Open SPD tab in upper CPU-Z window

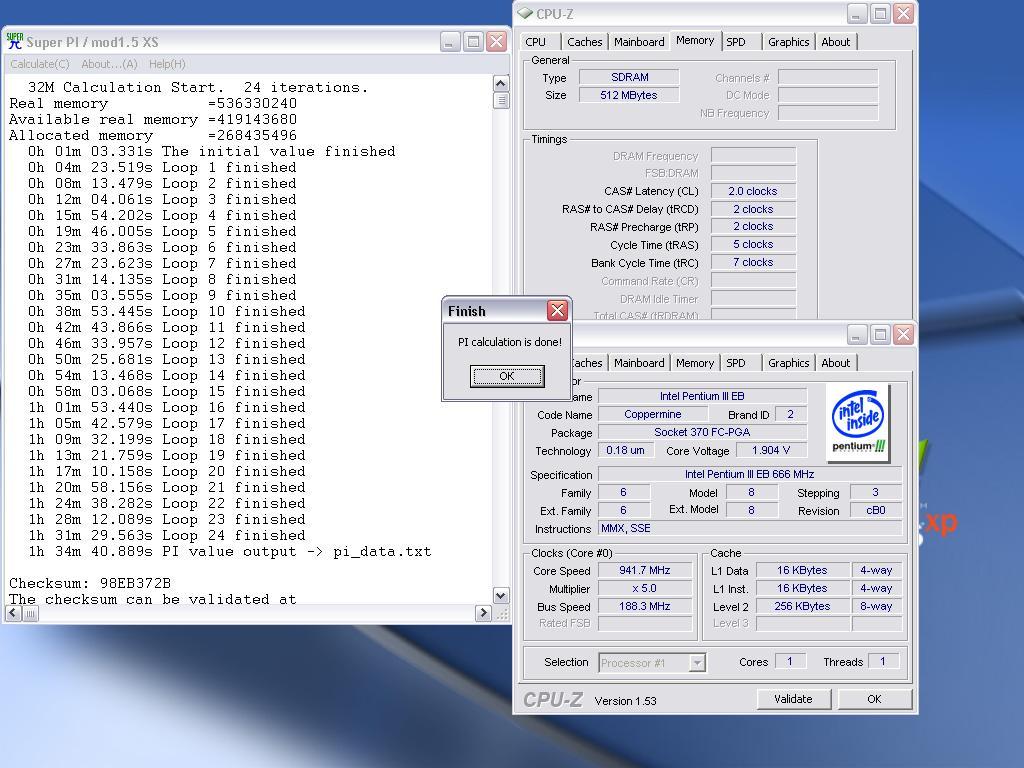pos(736,42)
